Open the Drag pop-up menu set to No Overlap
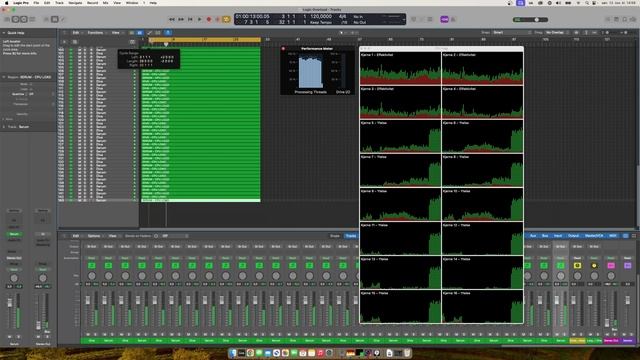The image size is (640, 360). coord(557,33)
